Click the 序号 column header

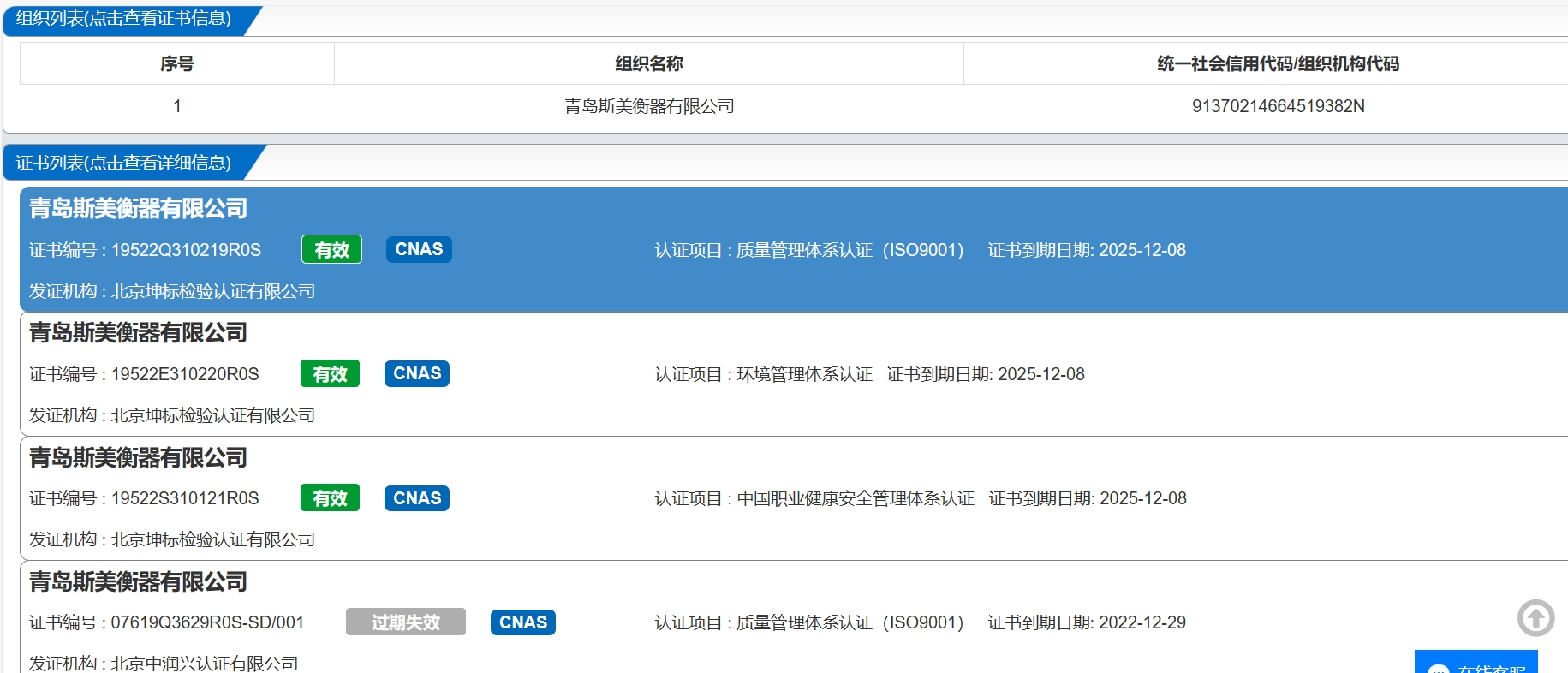(177, 63)
